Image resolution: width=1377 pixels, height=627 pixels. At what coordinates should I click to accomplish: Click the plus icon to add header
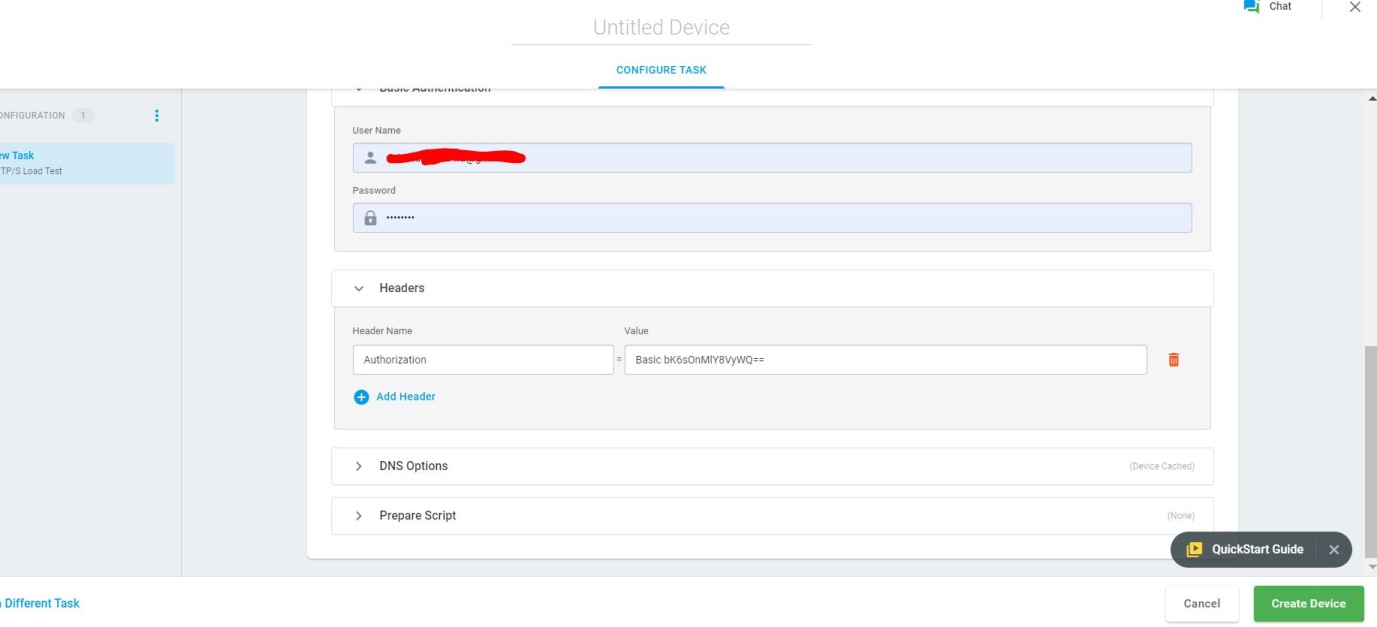tap(361, 397)
